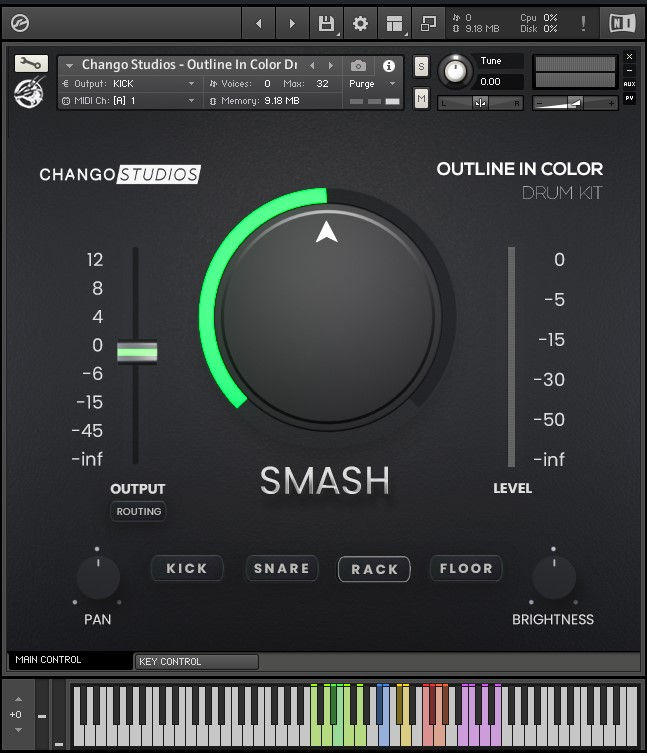Click the minimize view windows icon
Screen dimensions: 647x753
click(x=428, y=23)
